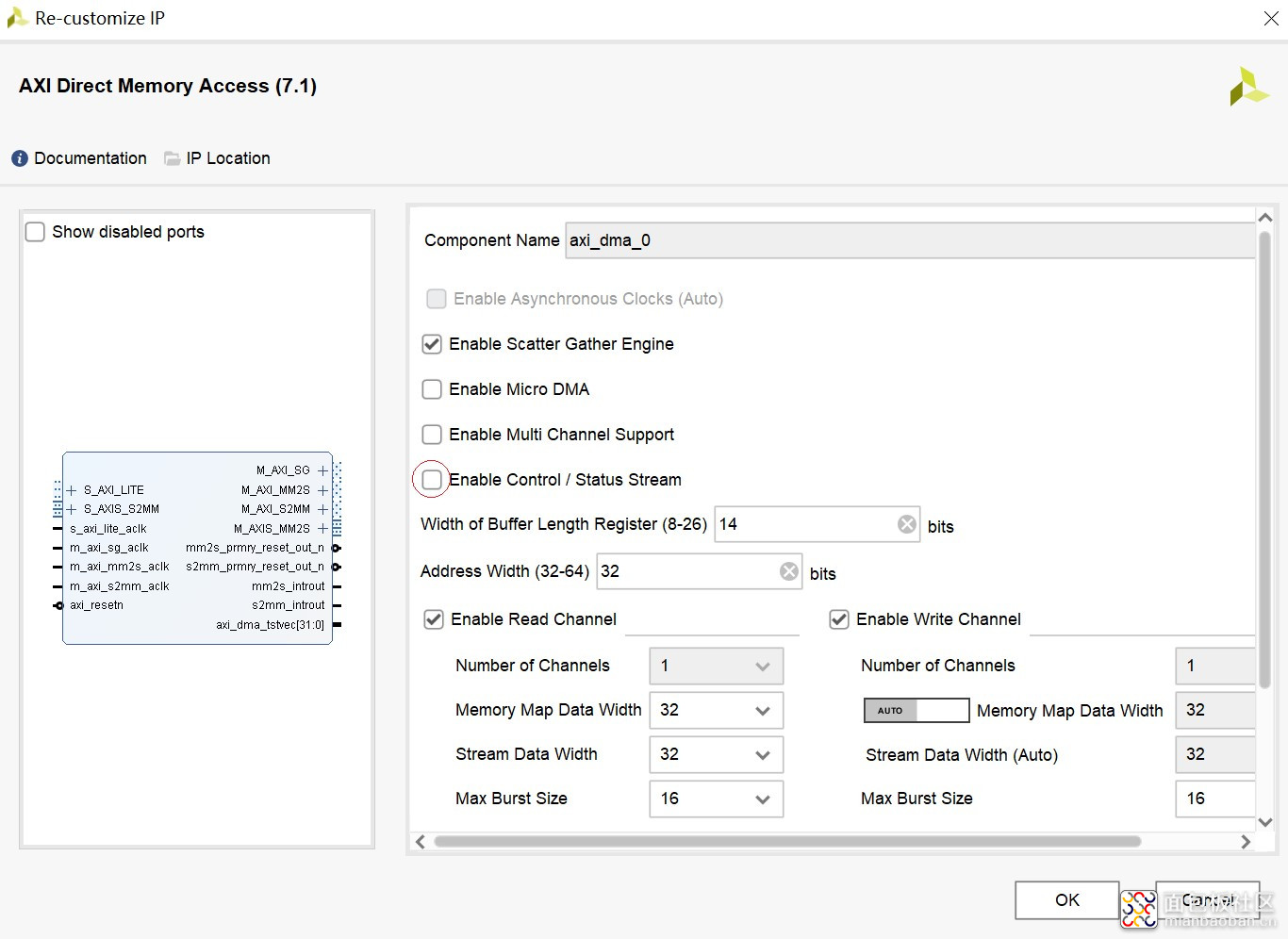Uncheck Enable Read Channel

pyautogui.click(x=434, y=619)
